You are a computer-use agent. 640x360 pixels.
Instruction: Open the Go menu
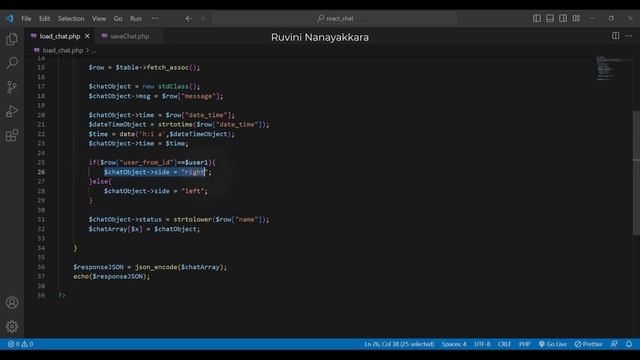pos(118,19)
